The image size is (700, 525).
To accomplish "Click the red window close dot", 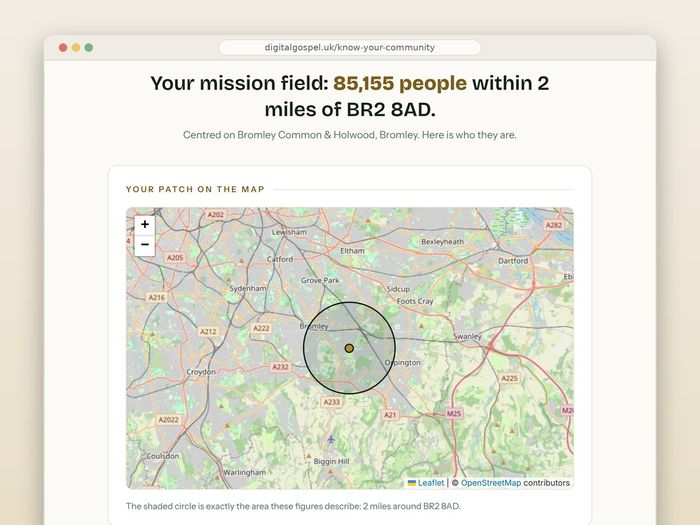I will (x=63, y=47).
